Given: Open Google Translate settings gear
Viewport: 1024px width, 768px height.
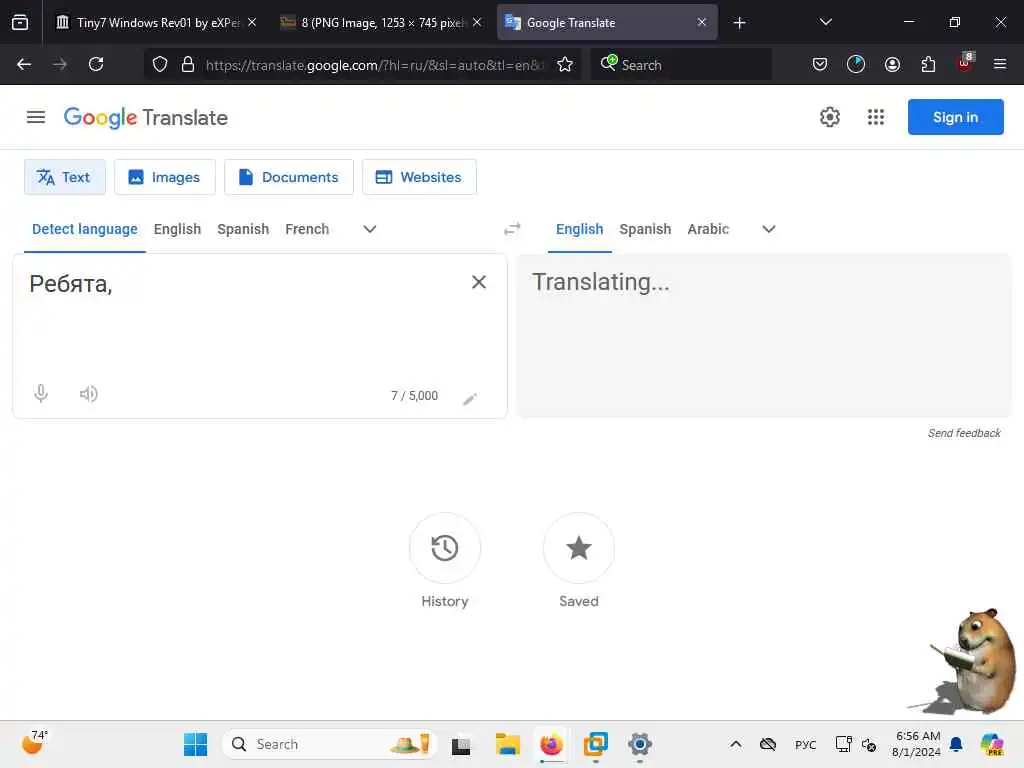Looking at the screenshot, I should tap(829, 117).
